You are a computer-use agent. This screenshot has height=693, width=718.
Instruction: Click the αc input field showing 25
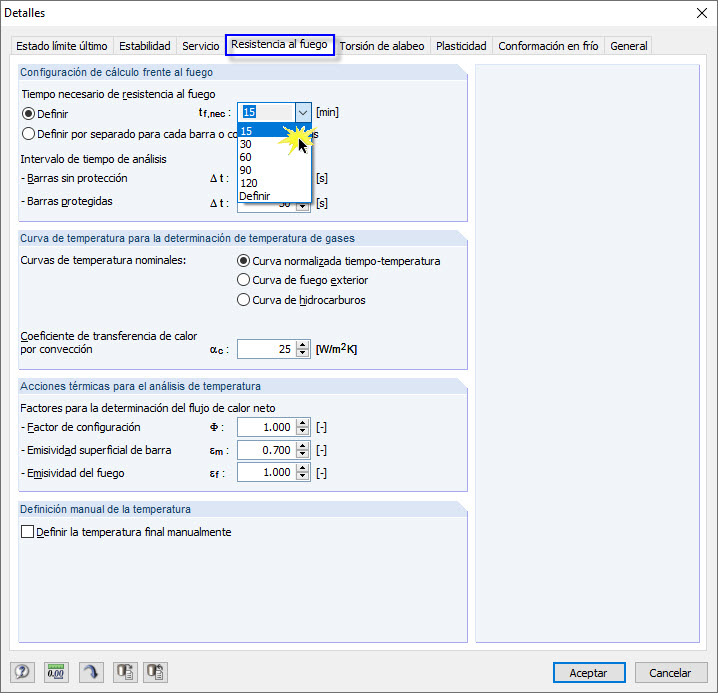267,349
